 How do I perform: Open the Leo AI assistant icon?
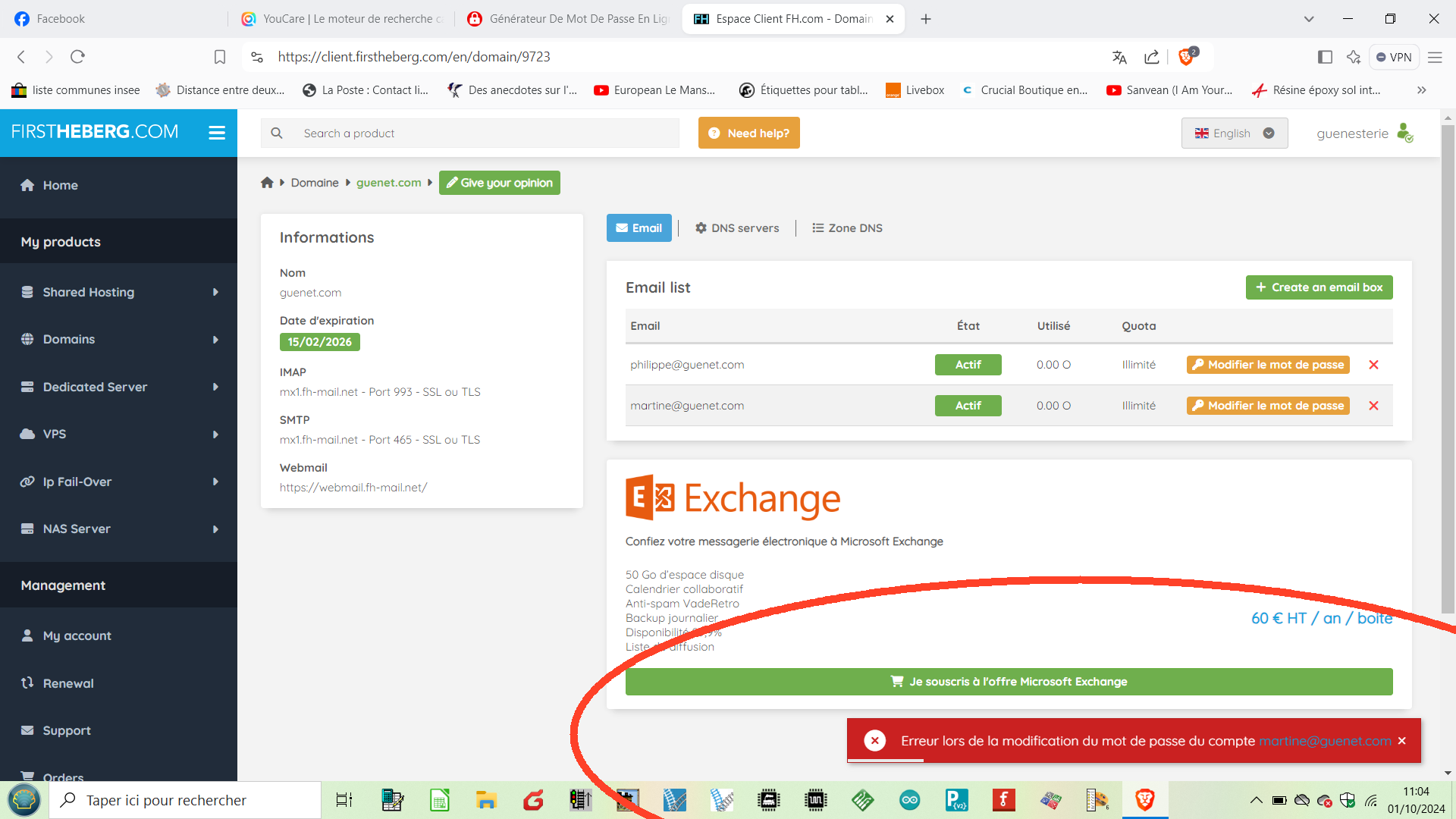point(1354,57)
